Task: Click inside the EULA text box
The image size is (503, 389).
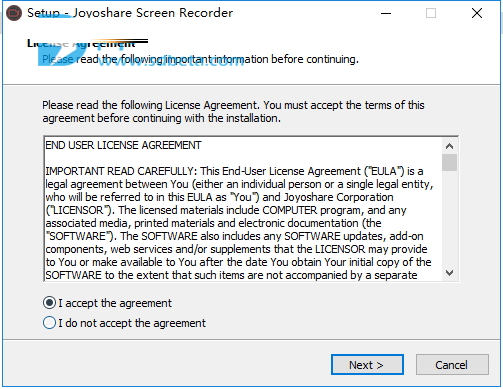Action: 243,209
